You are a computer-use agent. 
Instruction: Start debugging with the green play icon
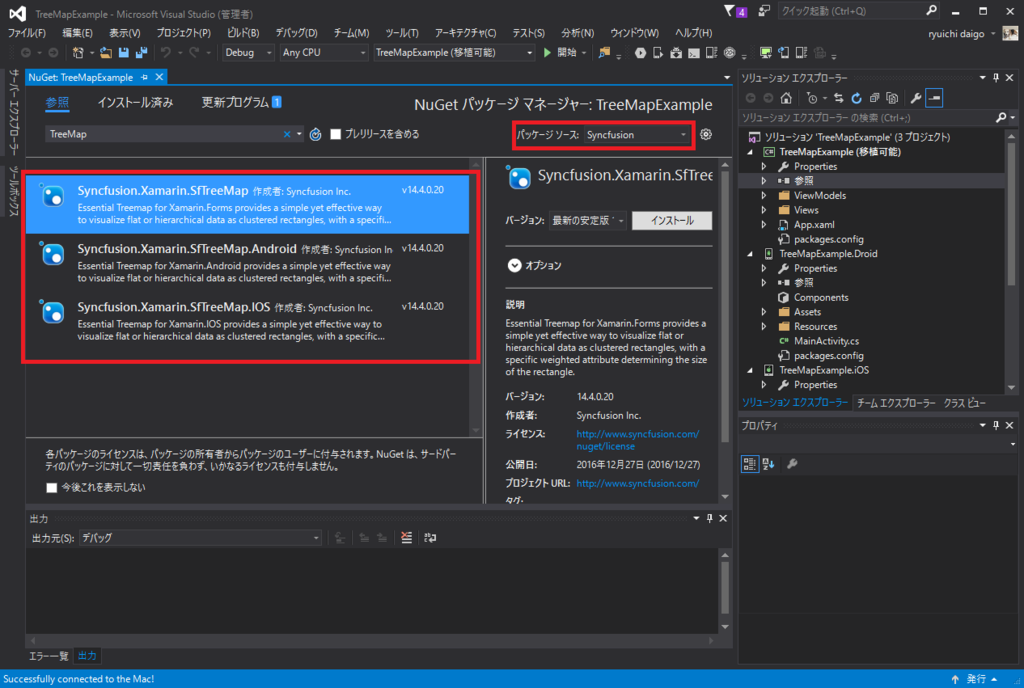[547, 53]
